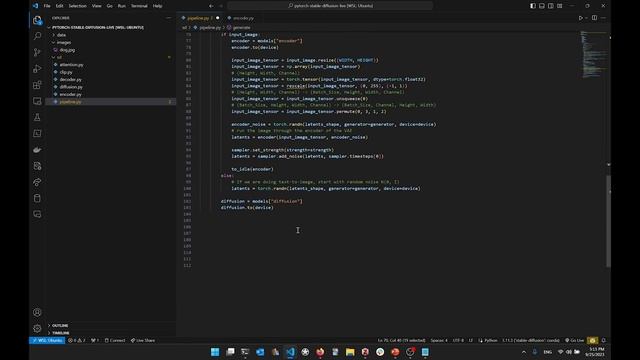The width and height of the screenshot is (640, 360).
Task: Open attention.py in the explorer
Action: click(x=71, y=64)
